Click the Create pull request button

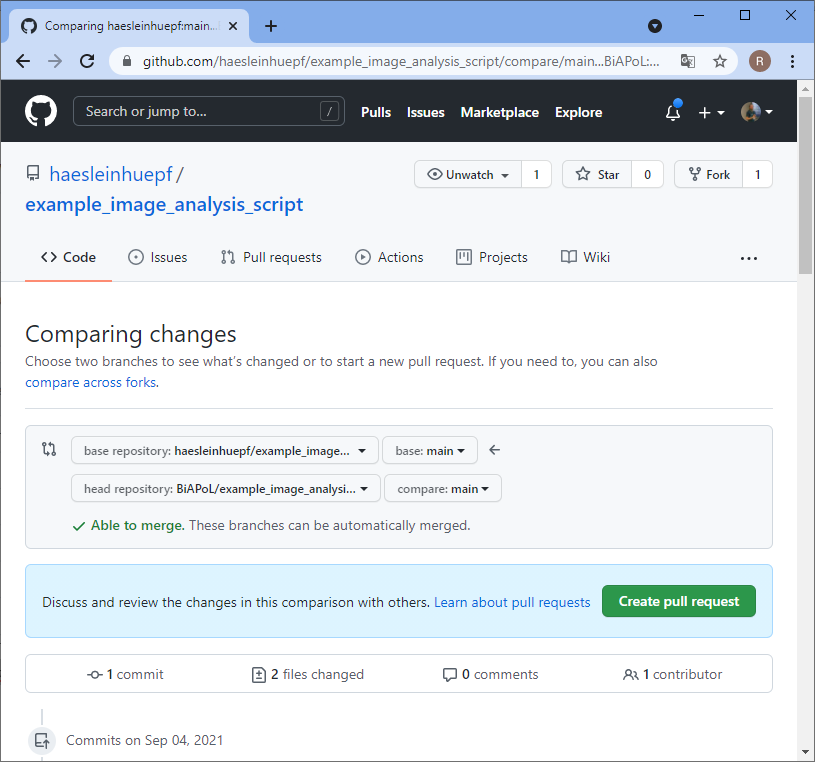[678, 601]
